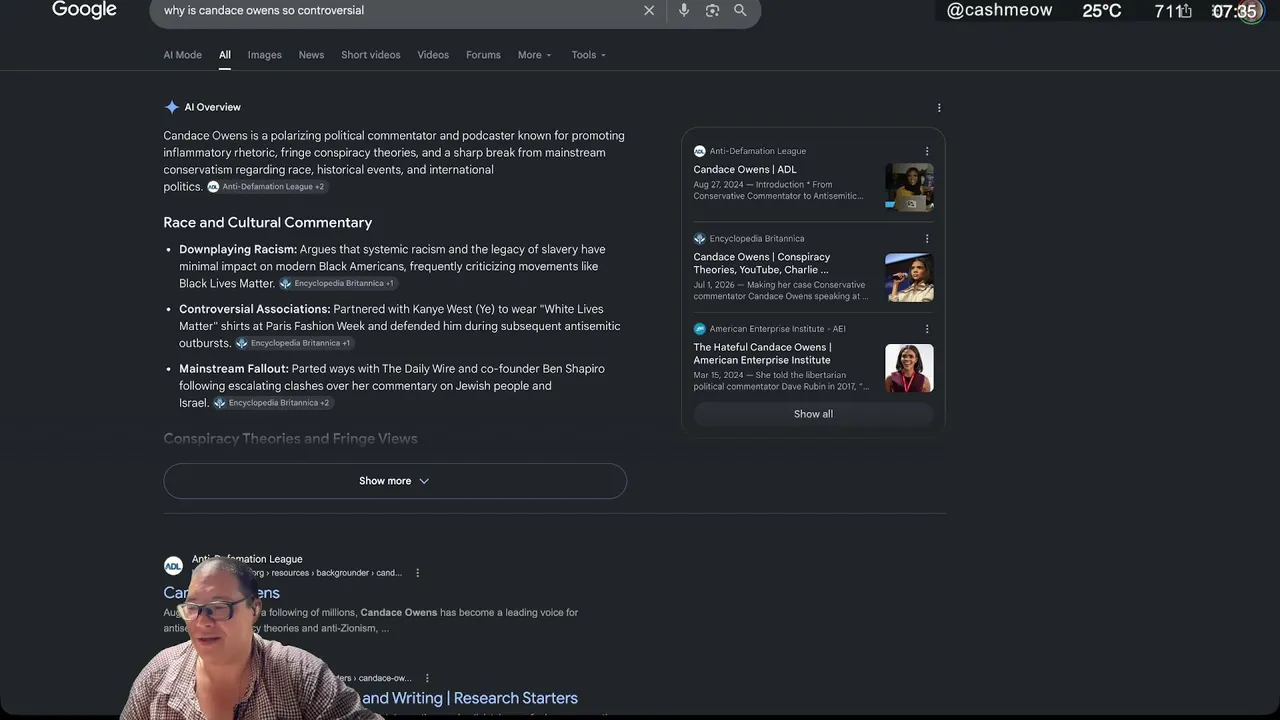Viewport: 1280px width, 720px height.
Task: Click Britannica +1 citation after Black Lives Matter
Action: click(337, 284)
